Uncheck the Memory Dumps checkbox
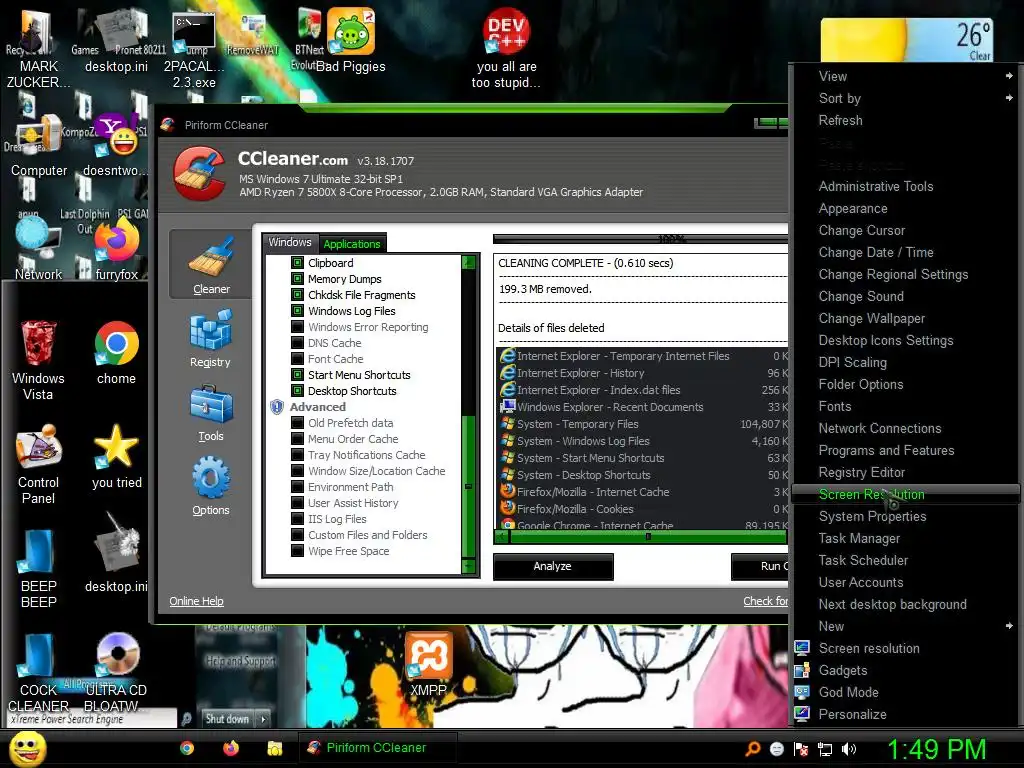 coord(297,279)
